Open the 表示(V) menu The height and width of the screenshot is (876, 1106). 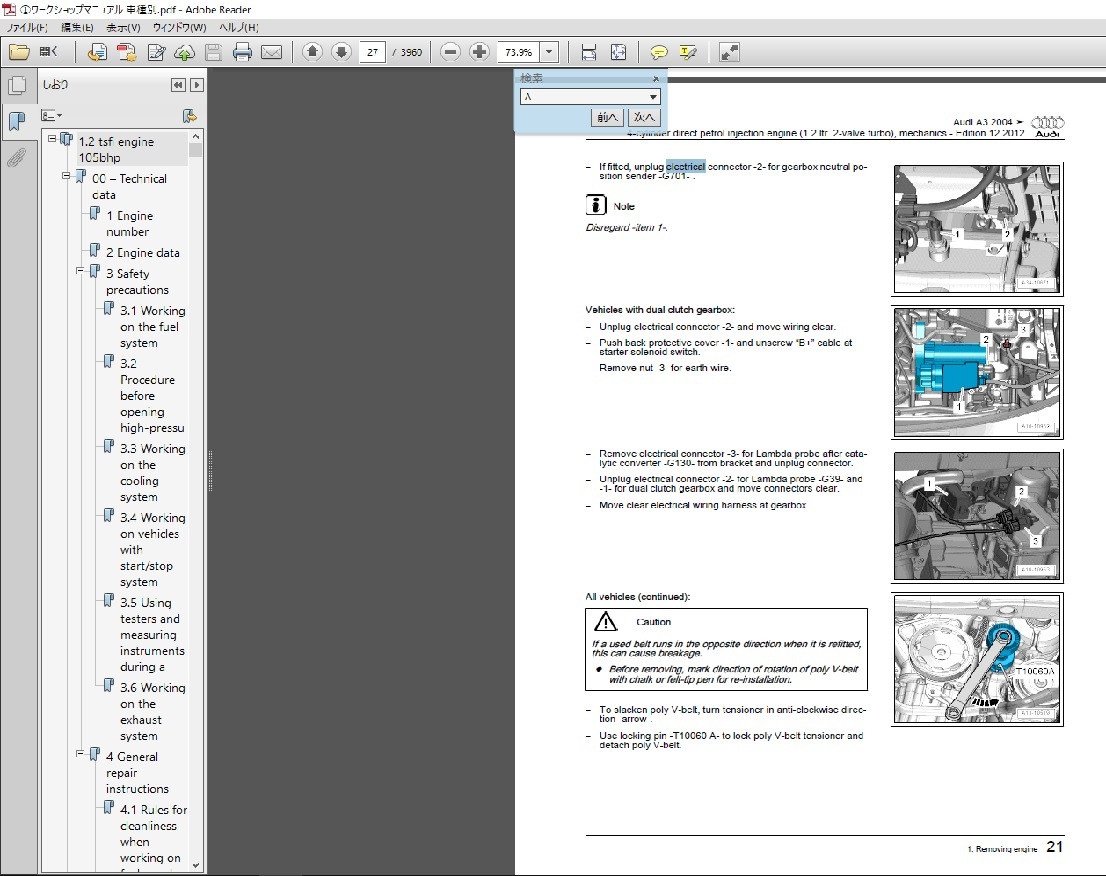click(x=123, y=28)
